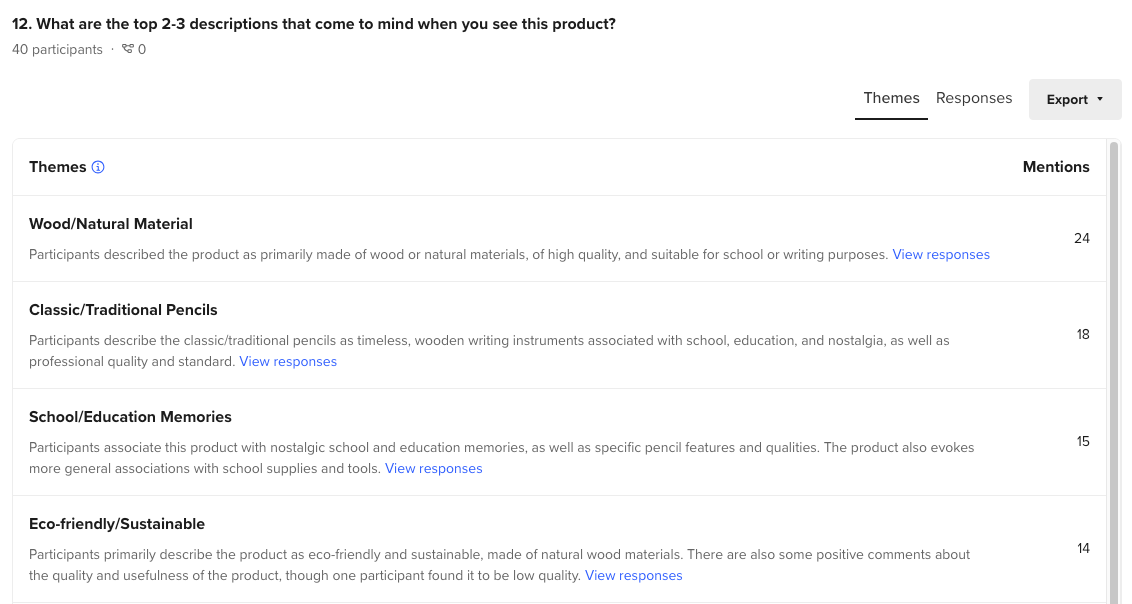Image resolution: width=1132 pixels, height=604 pixels.
Task: View responses for Eco-friendly/Sustainable theme
Action: (x=633, y=575)
